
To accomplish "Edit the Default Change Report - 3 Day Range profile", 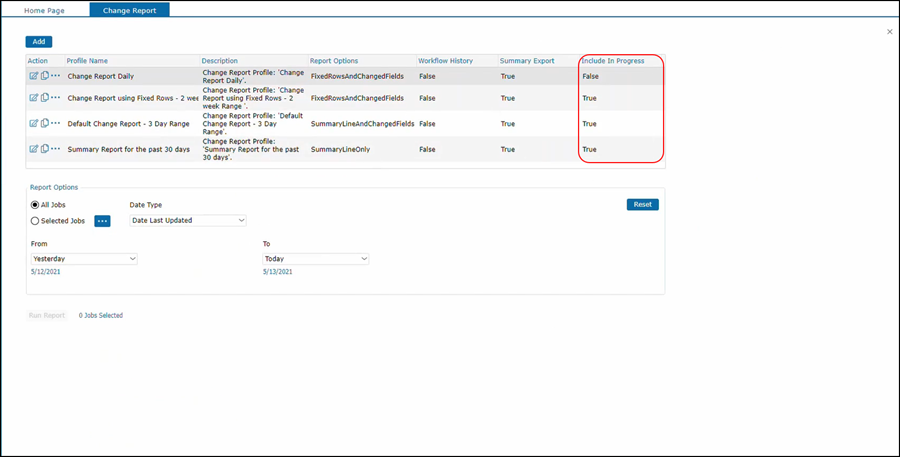I will pos(33,124).
